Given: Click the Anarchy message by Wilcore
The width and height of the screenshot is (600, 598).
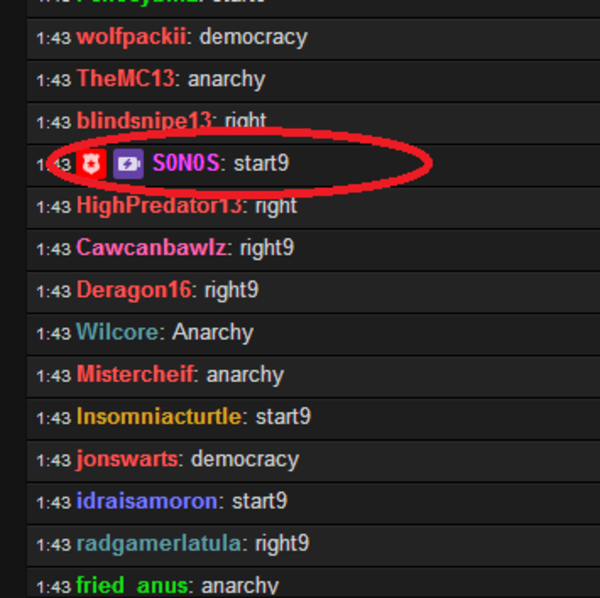Looking at the screenshot, I should [x=213, y=332].
